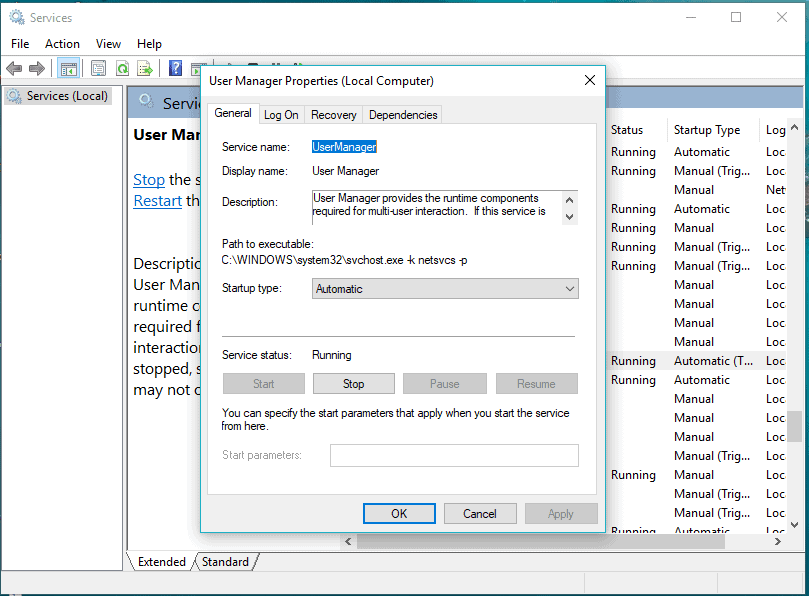Confirm the dialog with OK

click(x=399, y=513)
